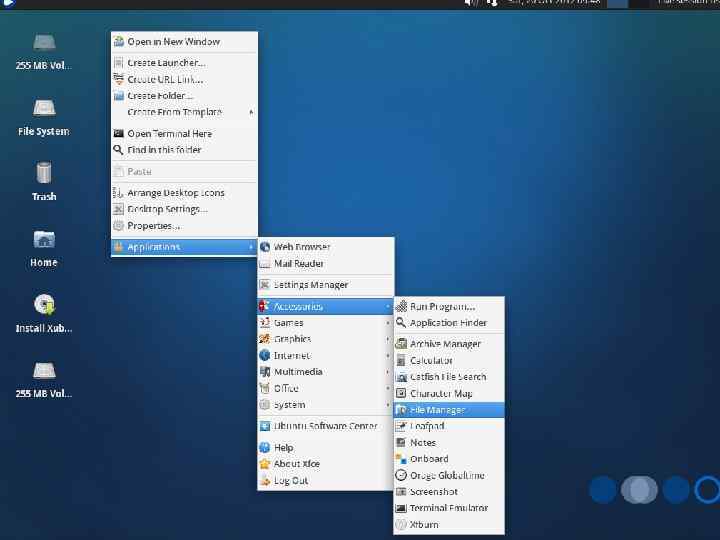Expand the Graphics submenu

(326, 339)
